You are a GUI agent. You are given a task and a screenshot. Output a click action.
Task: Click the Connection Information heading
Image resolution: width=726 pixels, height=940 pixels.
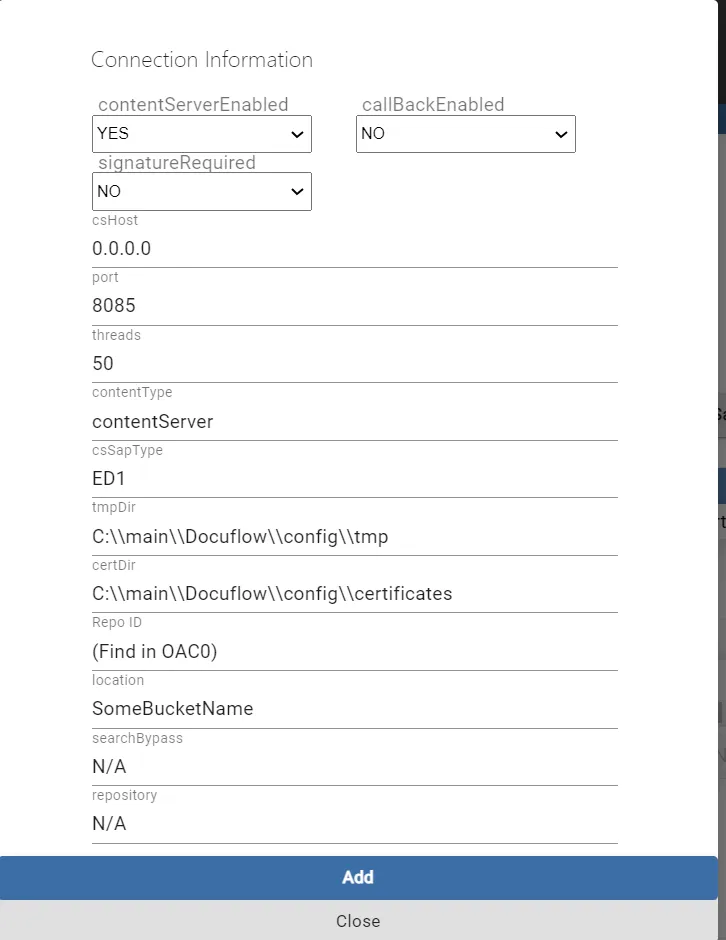tap(202, 60)
